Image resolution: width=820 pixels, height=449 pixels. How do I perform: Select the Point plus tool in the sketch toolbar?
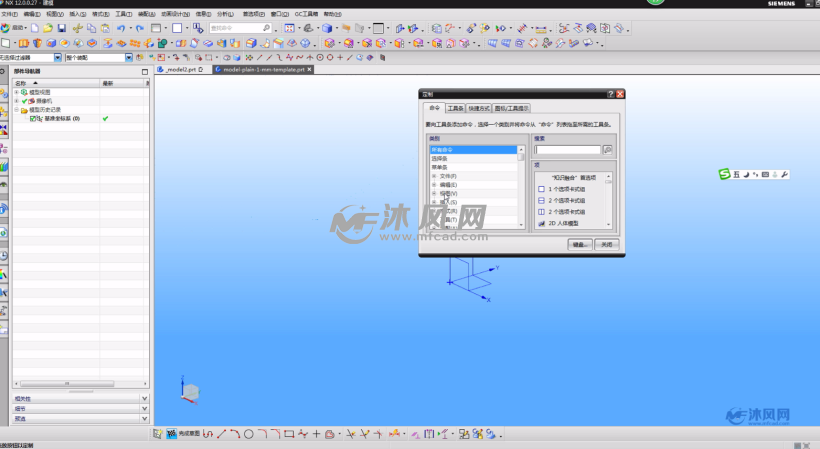316,434
